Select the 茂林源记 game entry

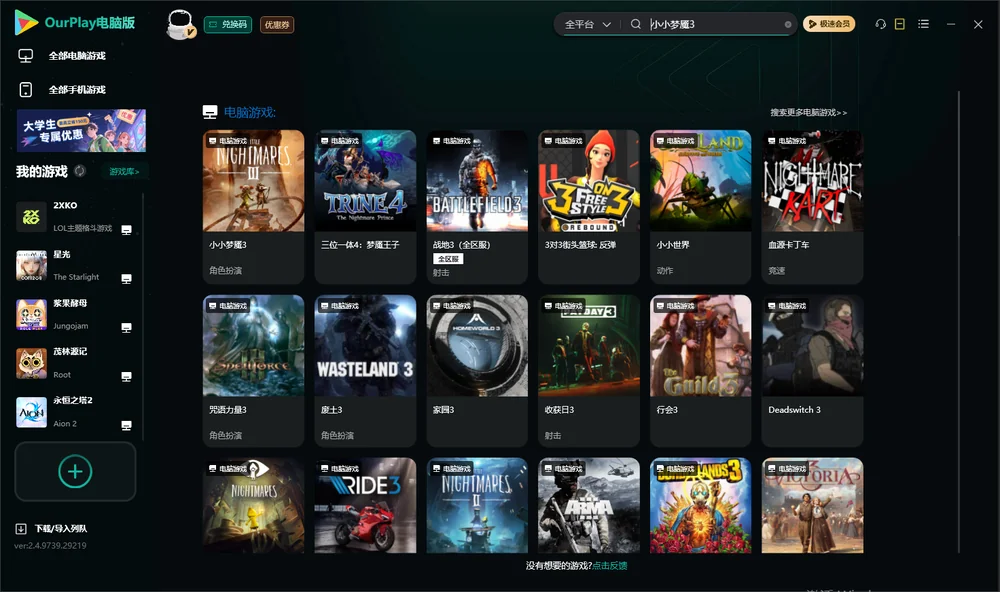75,364
